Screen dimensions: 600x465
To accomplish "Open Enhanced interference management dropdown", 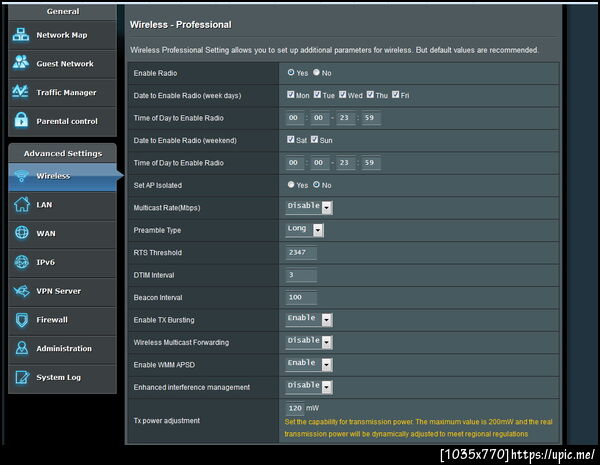I will click(x=309, y=387).
